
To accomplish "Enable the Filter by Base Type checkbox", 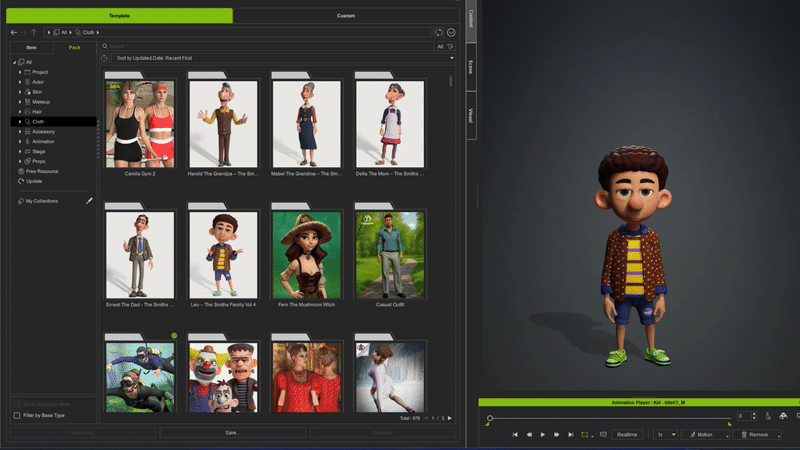I will [17, 415].
